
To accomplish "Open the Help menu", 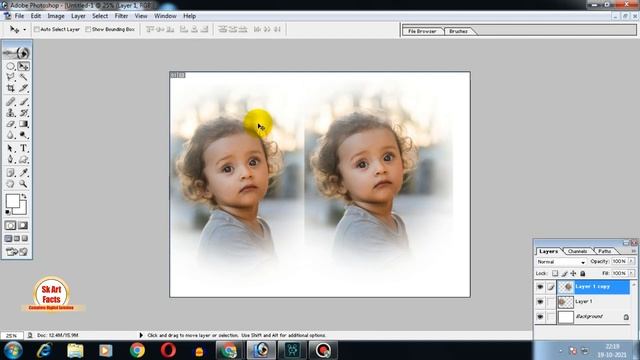I will [189, 16].
